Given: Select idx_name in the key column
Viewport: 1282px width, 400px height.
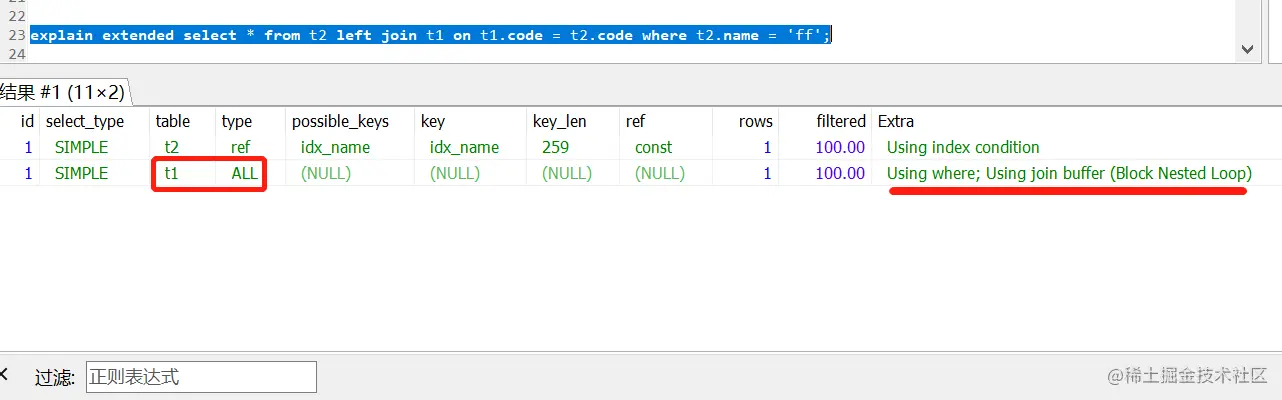Looking at the screenshot, I should pos(464,147).
